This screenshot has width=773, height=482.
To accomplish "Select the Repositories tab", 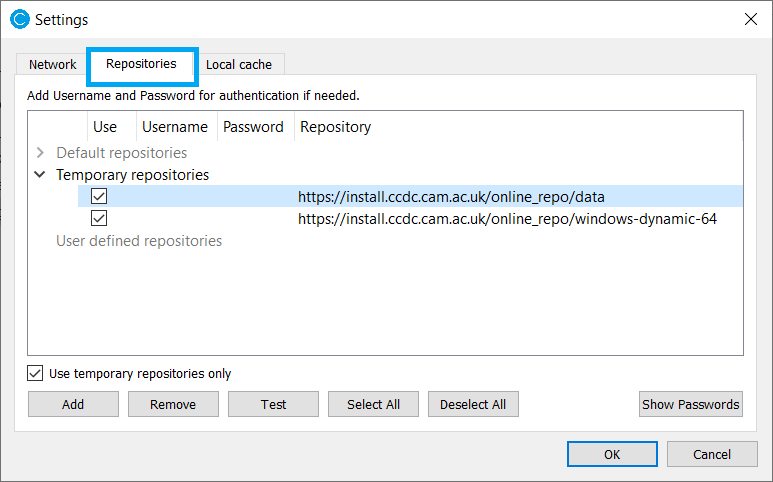I will 141,64.
